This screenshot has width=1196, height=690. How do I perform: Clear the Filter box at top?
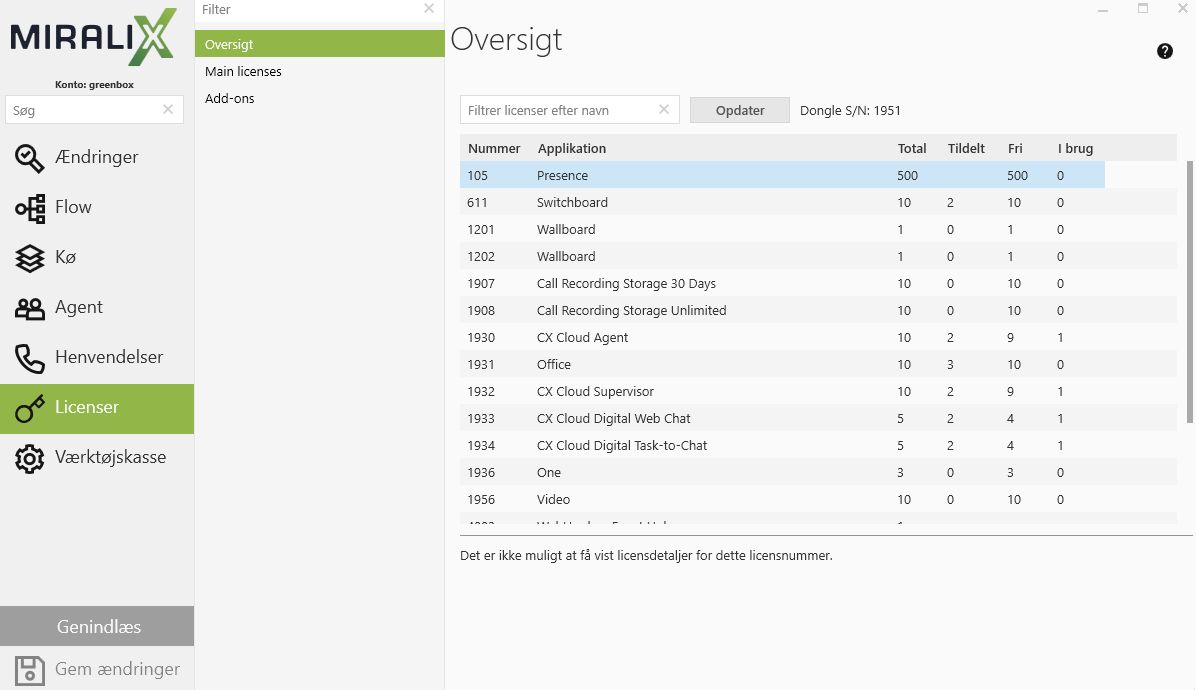coord(429,9)
